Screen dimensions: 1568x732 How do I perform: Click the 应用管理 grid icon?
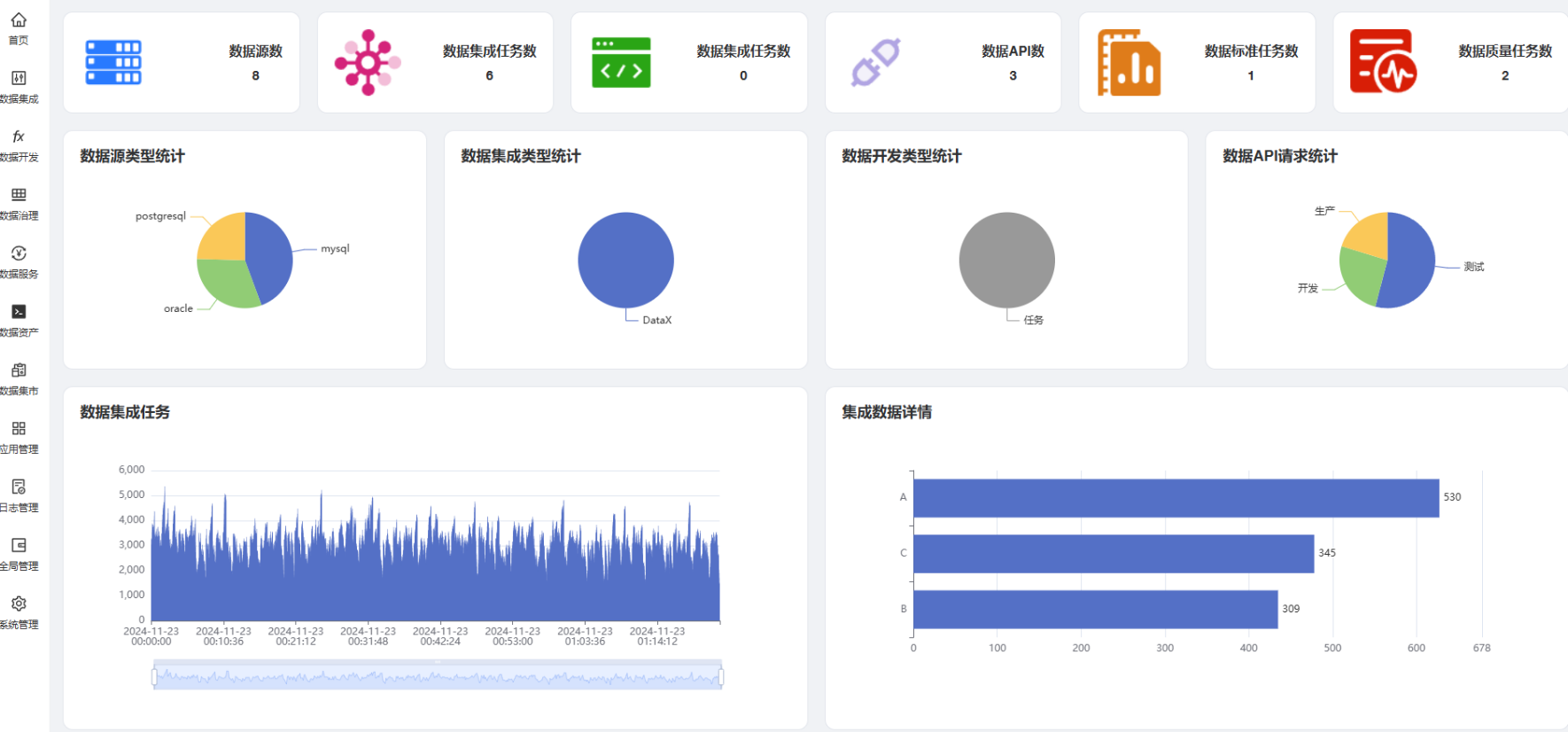[19, 429]
